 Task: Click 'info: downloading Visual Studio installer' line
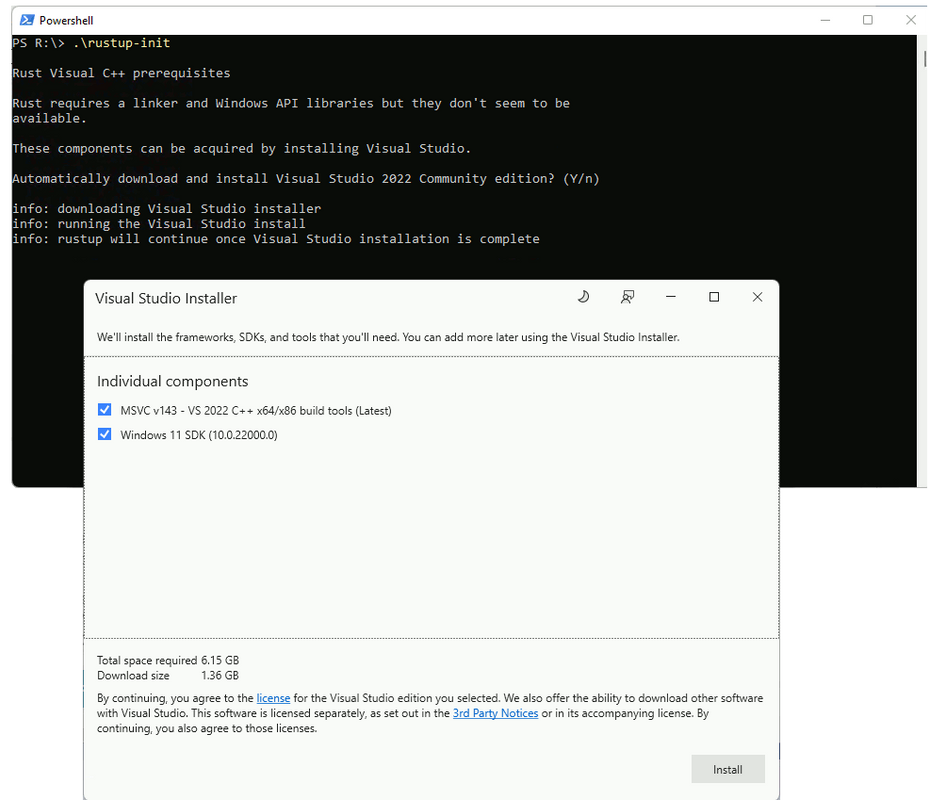click(166, 209)
